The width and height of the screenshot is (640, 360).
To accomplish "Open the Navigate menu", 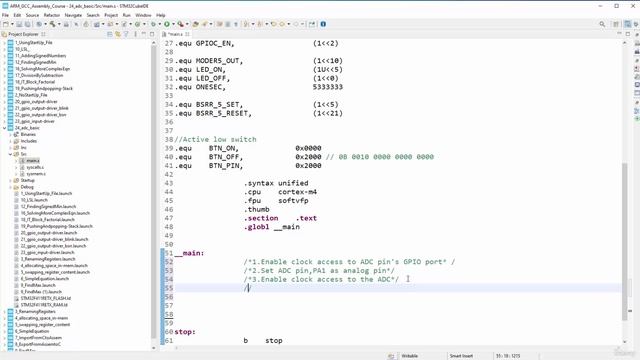I will click(x=73, y=15).
